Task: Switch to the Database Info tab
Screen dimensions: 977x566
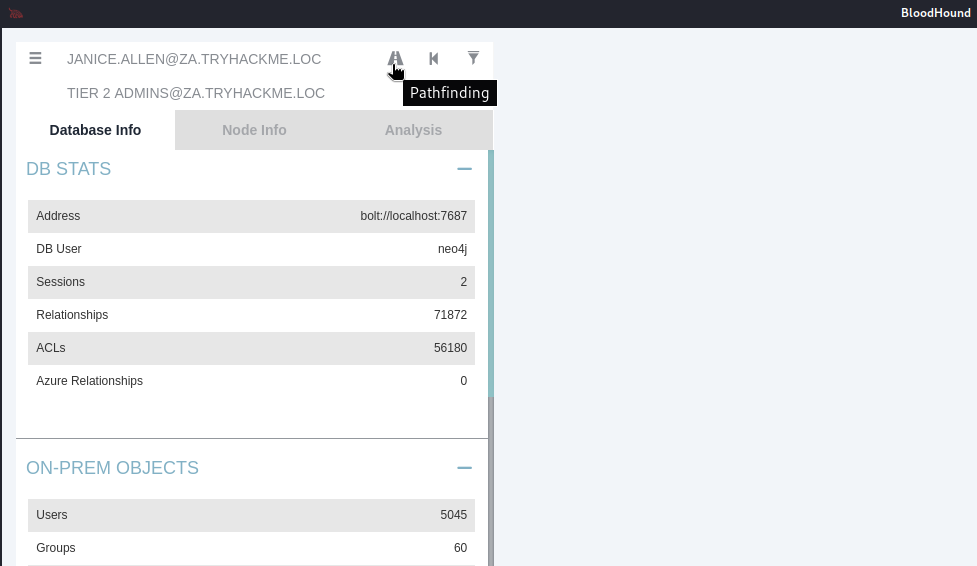Action: (x=95, y=130)
